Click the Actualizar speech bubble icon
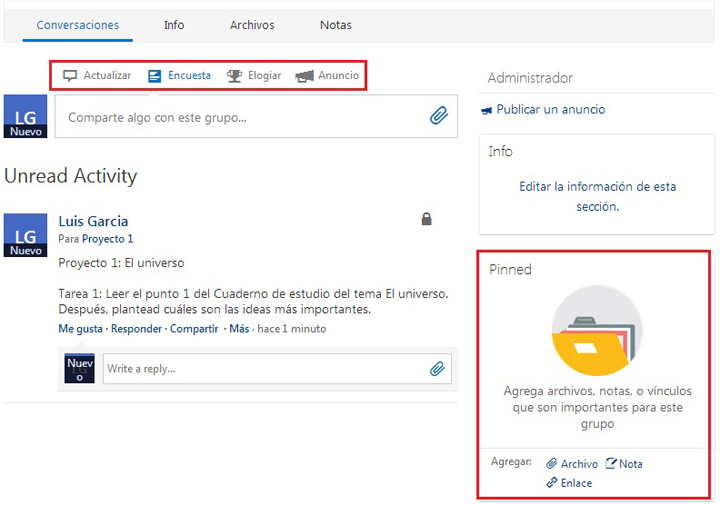 pos(70,76)
